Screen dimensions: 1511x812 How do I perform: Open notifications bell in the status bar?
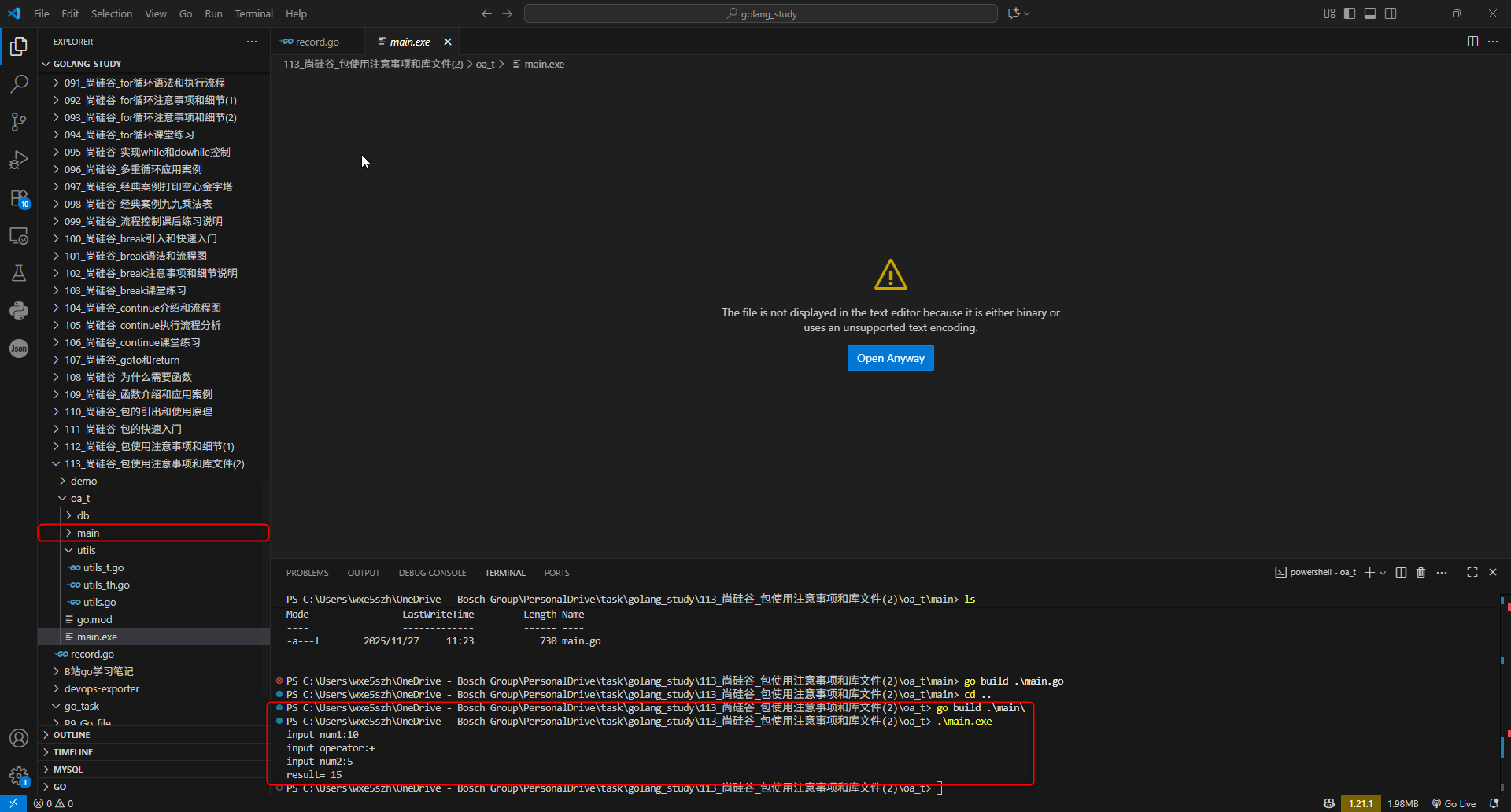pyautogui.click(x=1494, y=803)
